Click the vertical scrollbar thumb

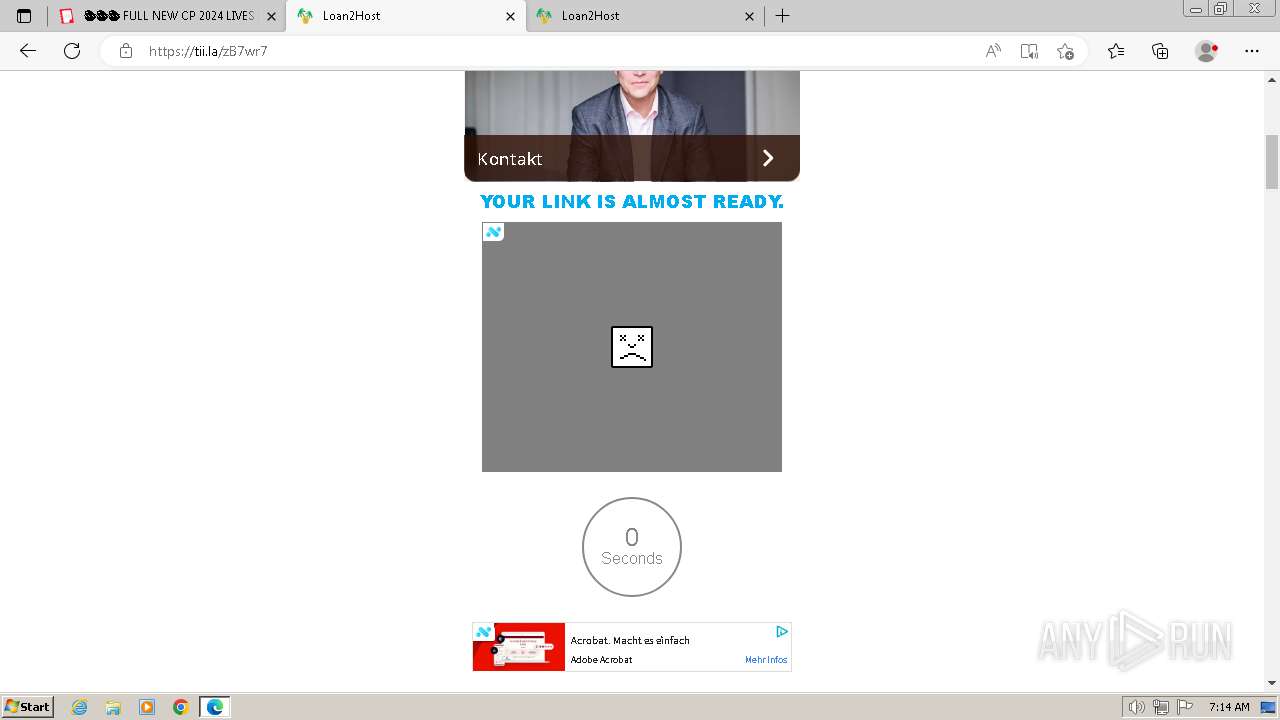coord(1272,161)
